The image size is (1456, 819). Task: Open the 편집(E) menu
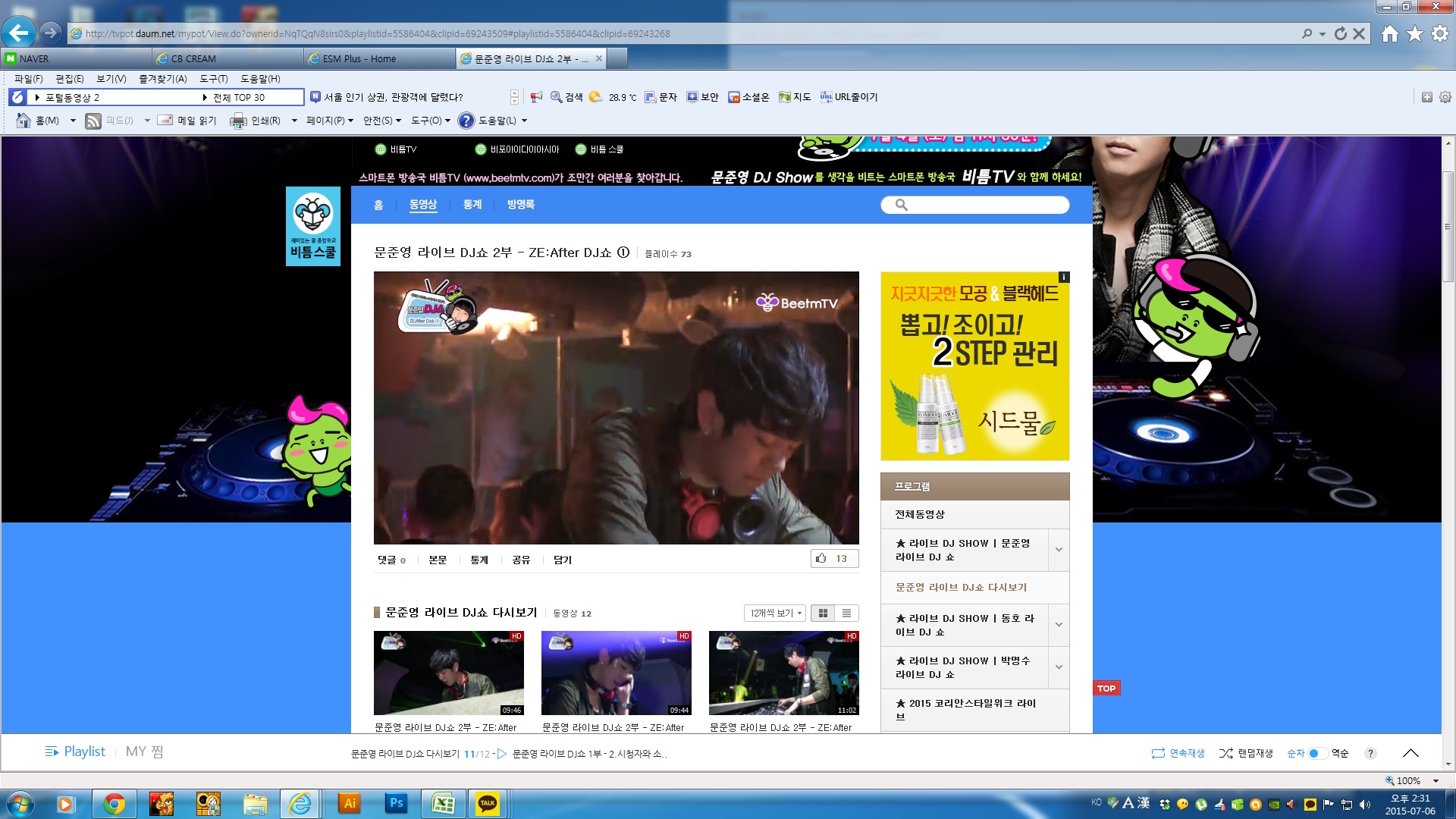[x=70, y=79]
